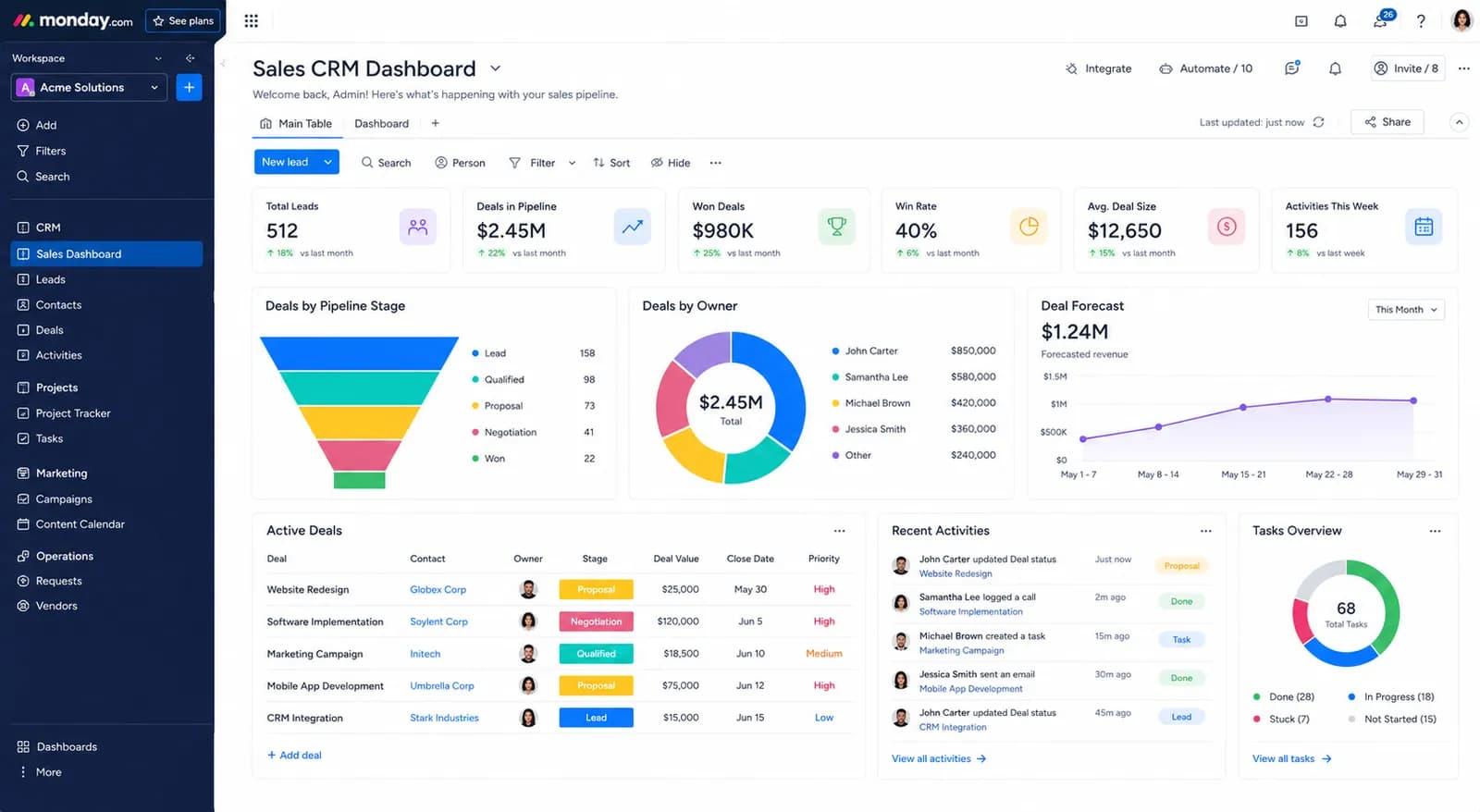Expand the Filter dropdown chevron

tap(572, 163)
